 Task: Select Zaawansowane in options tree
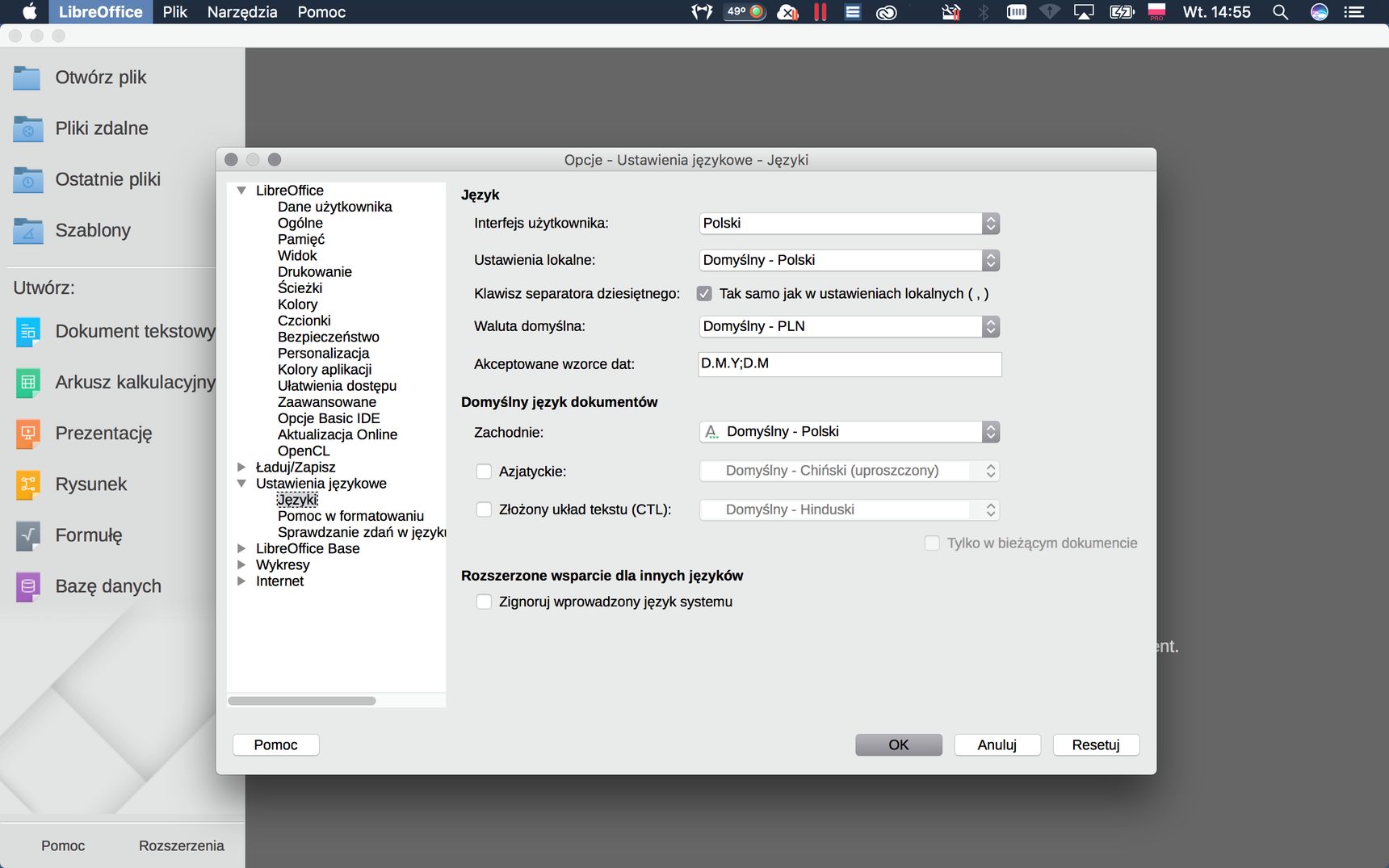327,402
